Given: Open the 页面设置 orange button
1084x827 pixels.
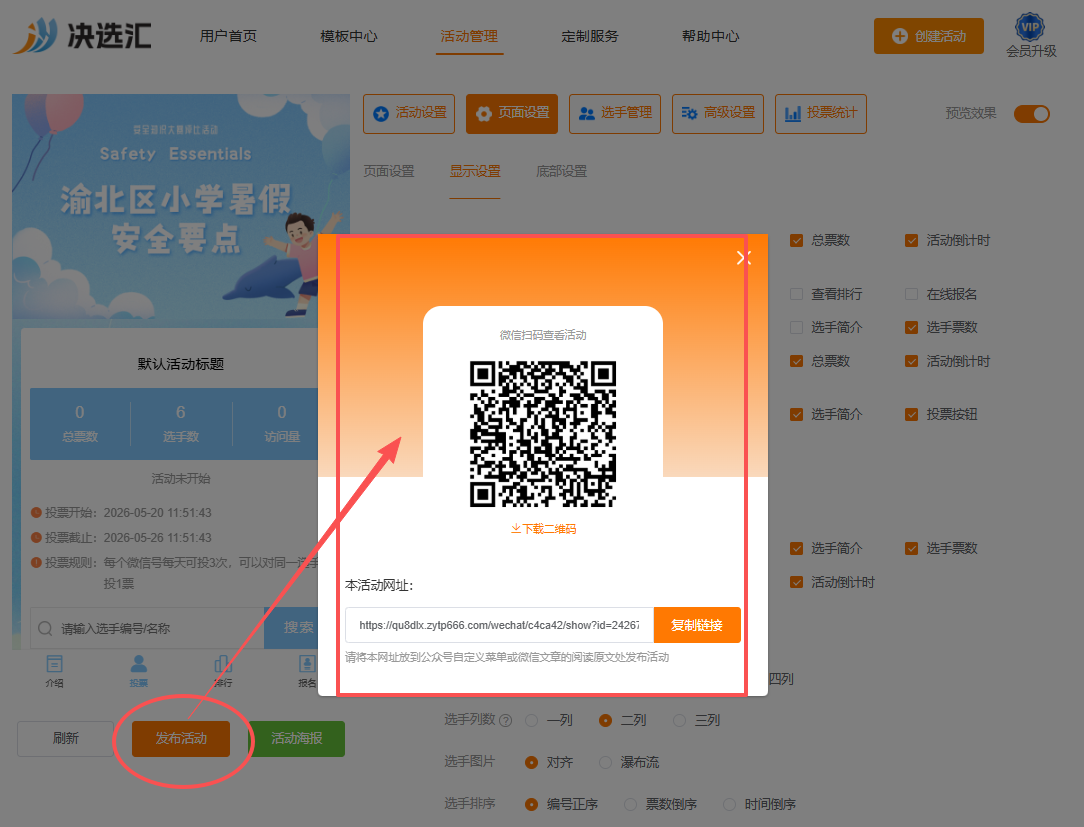Looking at the screenshot, I should pyautogui.click(x=512, y=113).
